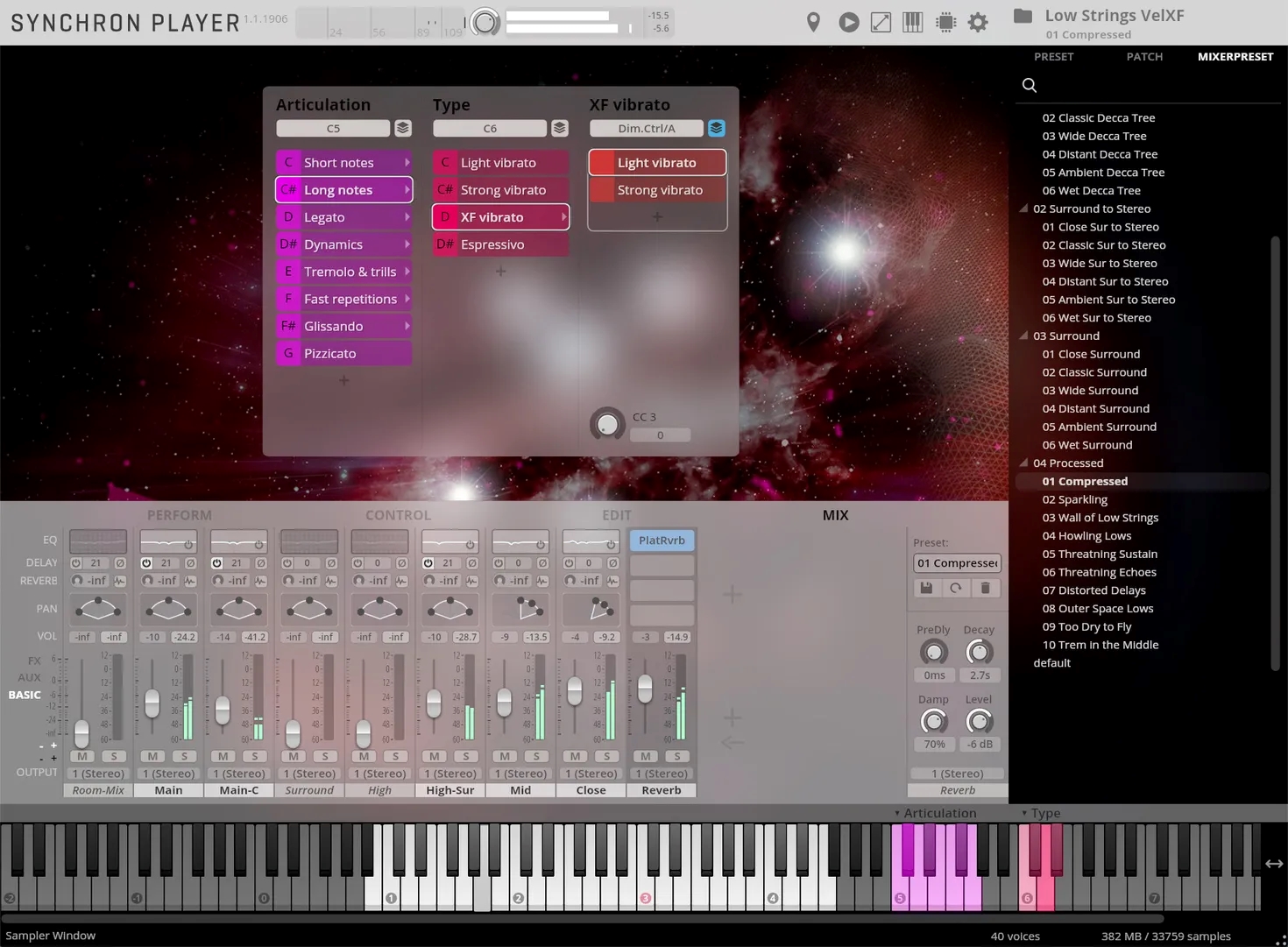The height and width of the screenshot is (947, 1288).
Task: Click the trash icon to delete mixer preset
Action: [985, 588]
